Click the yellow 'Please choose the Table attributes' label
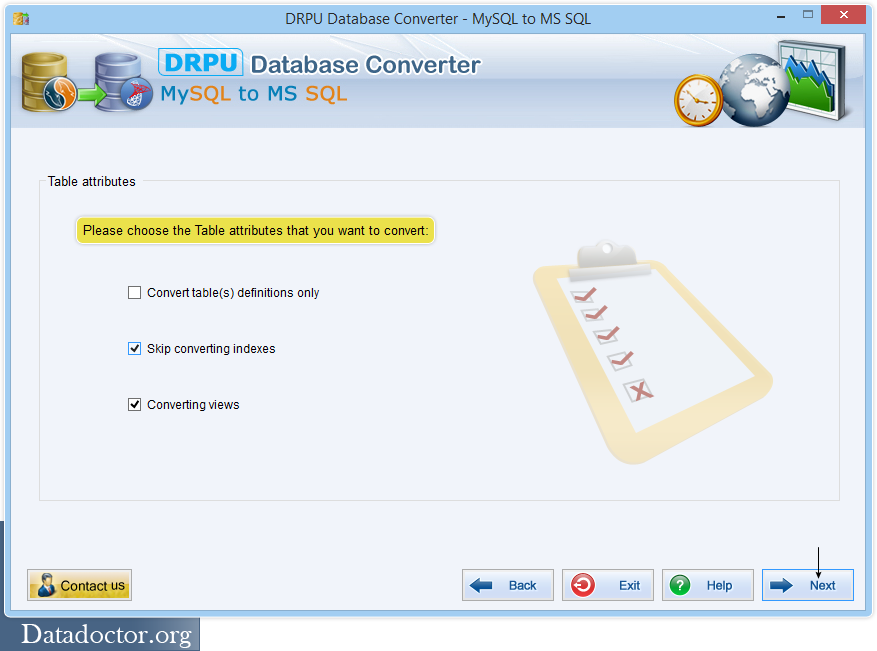877x651 pixels. point(256,230)
